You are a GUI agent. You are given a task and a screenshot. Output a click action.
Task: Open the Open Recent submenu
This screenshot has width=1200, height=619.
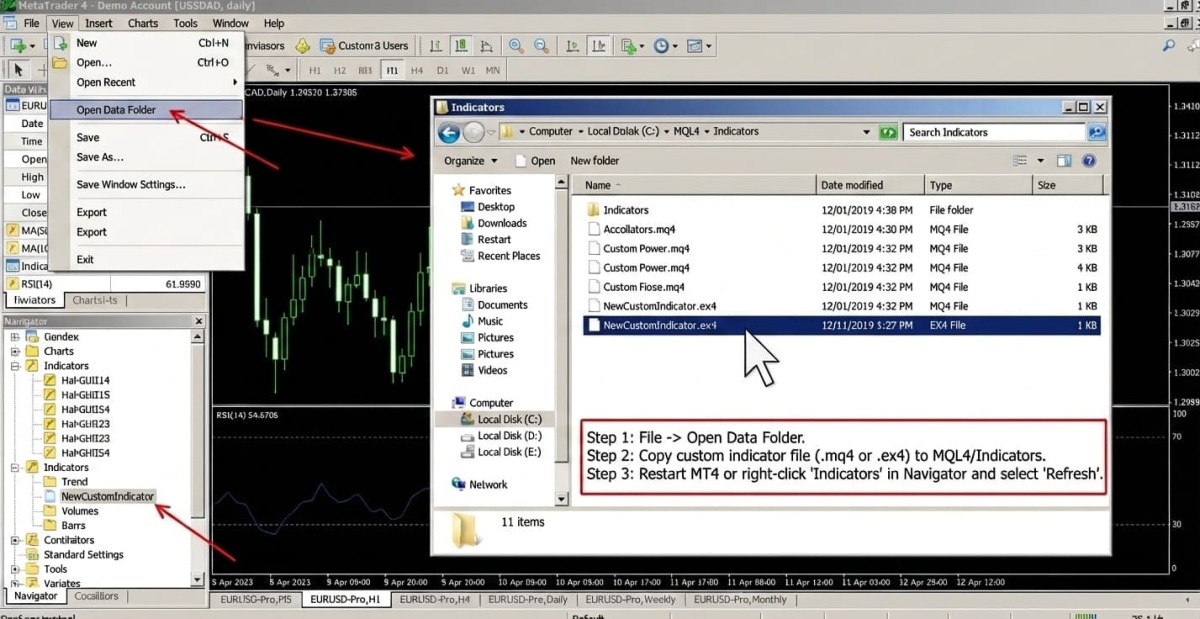point(146,82)
